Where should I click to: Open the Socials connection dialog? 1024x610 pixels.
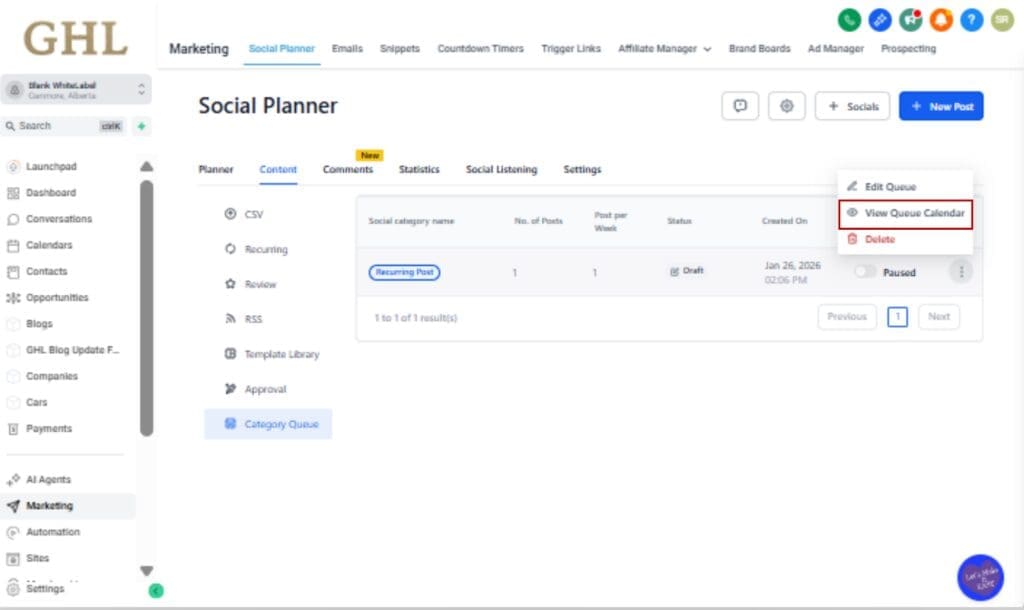tap(852, 106)
